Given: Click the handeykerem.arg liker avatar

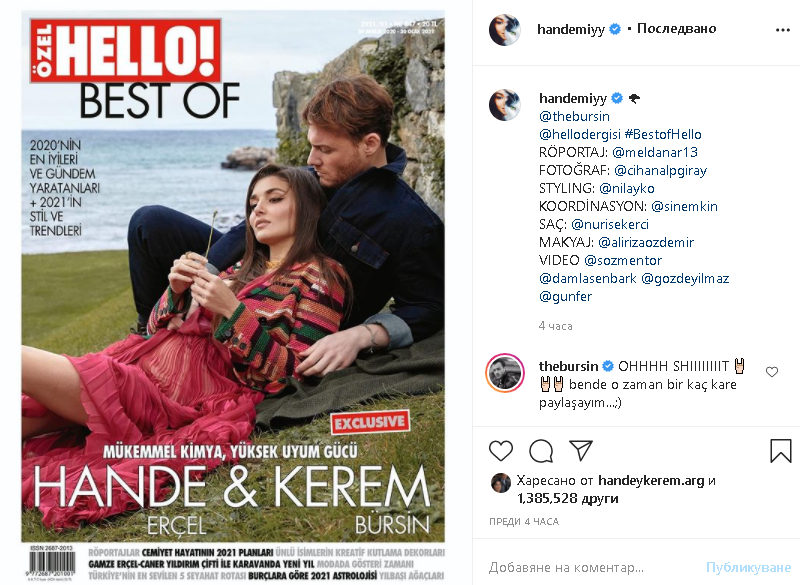Looking at the screenshot, I should (x=501, y=482).
